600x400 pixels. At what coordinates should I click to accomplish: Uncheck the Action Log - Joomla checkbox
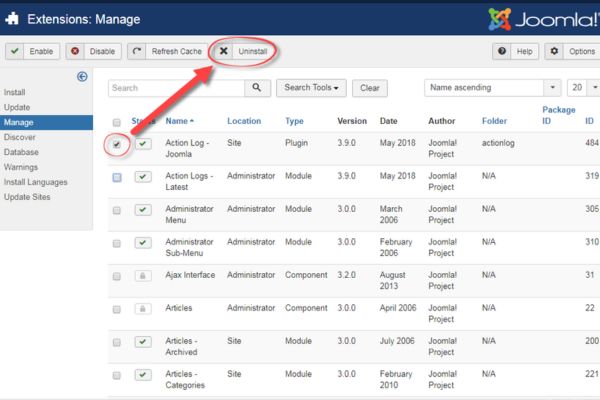pyautogui.click(x=117, y=145)
